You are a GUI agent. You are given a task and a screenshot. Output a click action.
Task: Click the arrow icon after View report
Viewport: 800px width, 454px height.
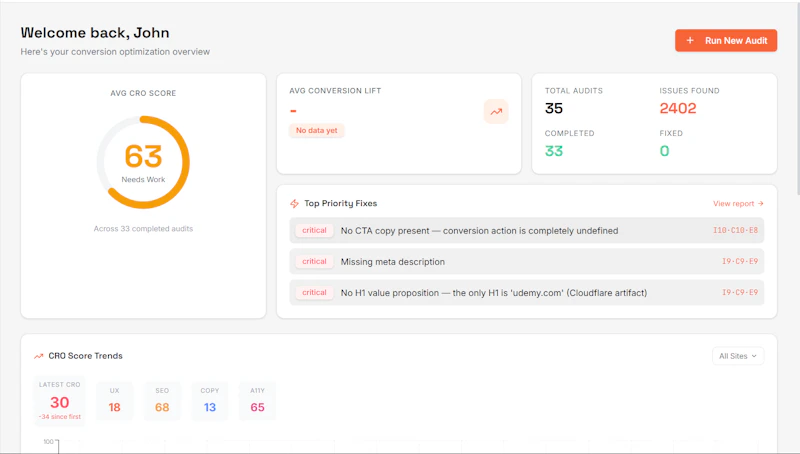(760, 204)
